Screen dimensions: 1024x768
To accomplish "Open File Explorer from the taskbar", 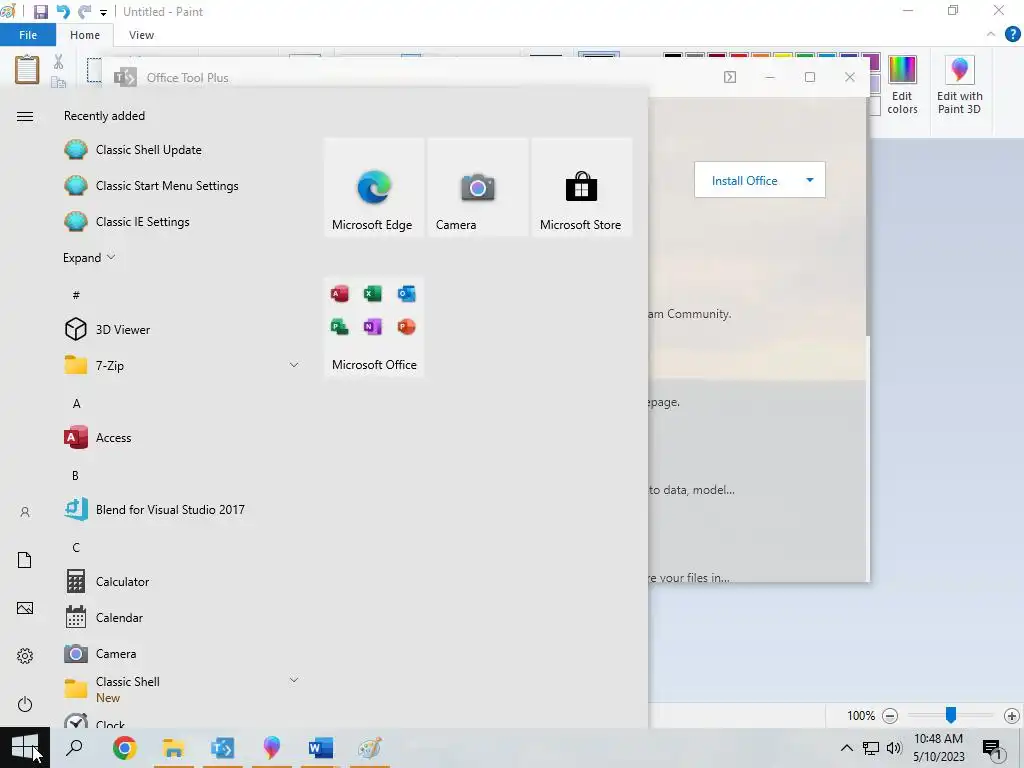I will (x=173, y=748).
